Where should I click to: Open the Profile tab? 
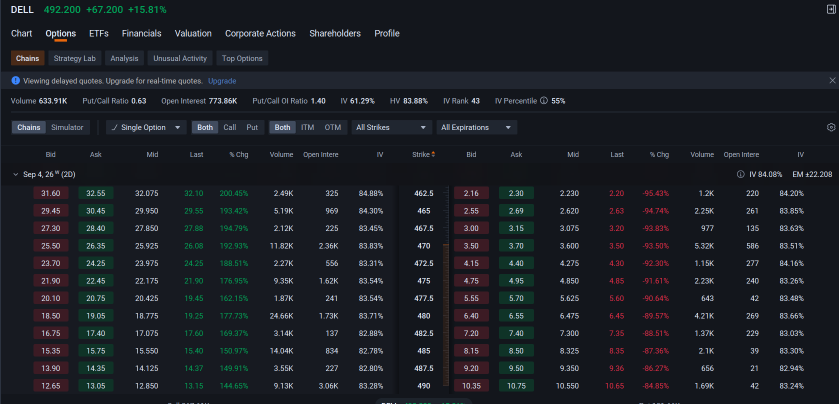click(387, 33)
